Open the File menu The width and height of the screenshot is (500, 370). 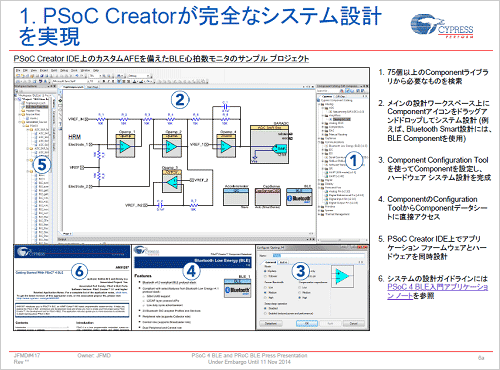coord(18,71)
